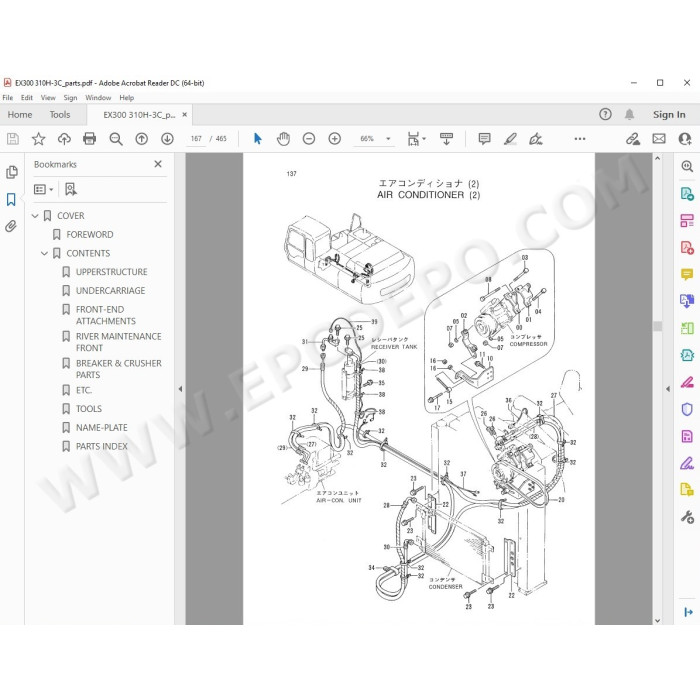
Task: Bookmark file with the star icon
Action: (x=38, y=139)
